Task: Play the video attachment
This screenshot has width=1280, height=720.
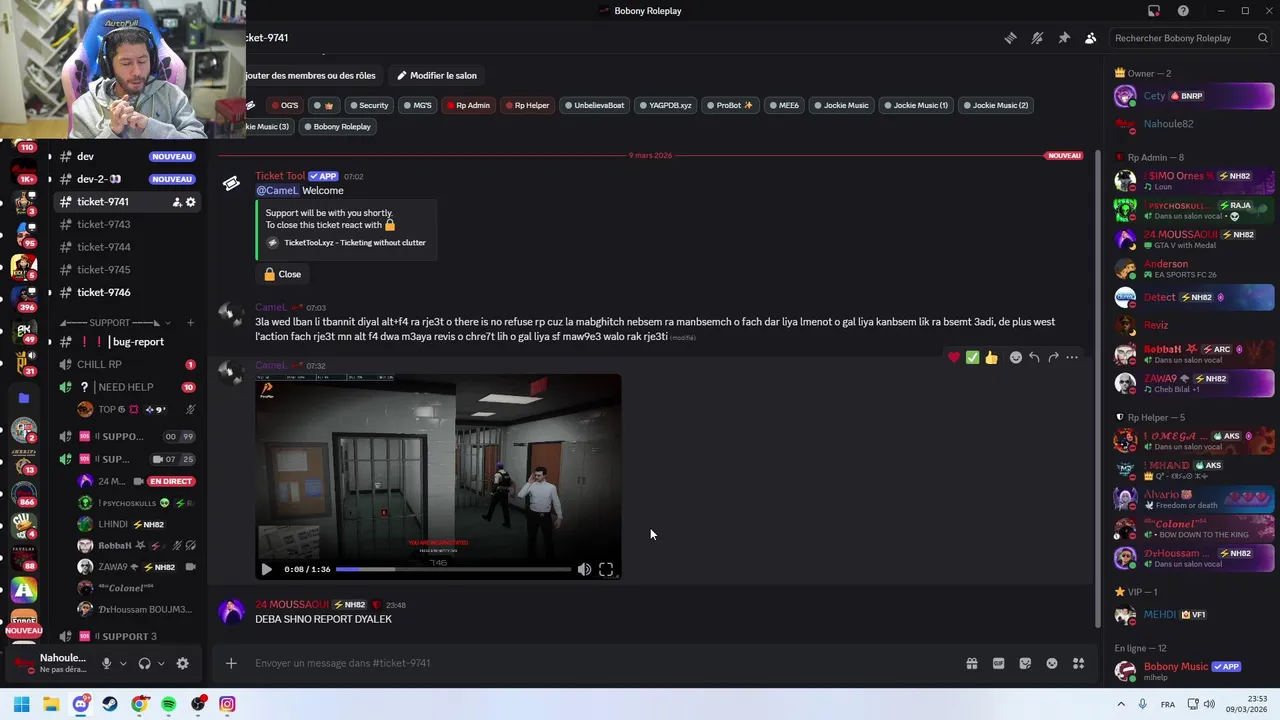Action: tap(266, 569)
